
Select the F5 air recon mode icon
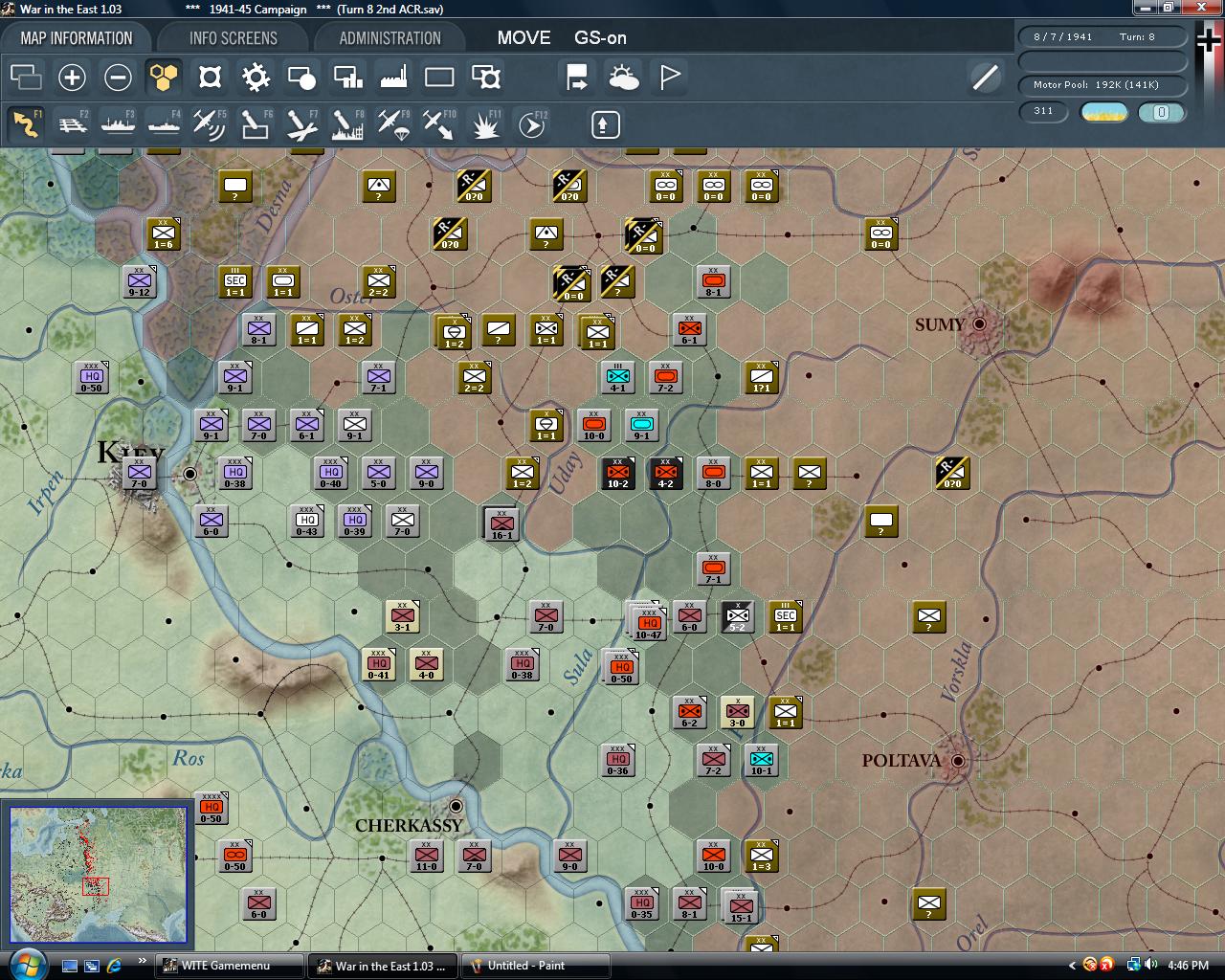point(210,124)
